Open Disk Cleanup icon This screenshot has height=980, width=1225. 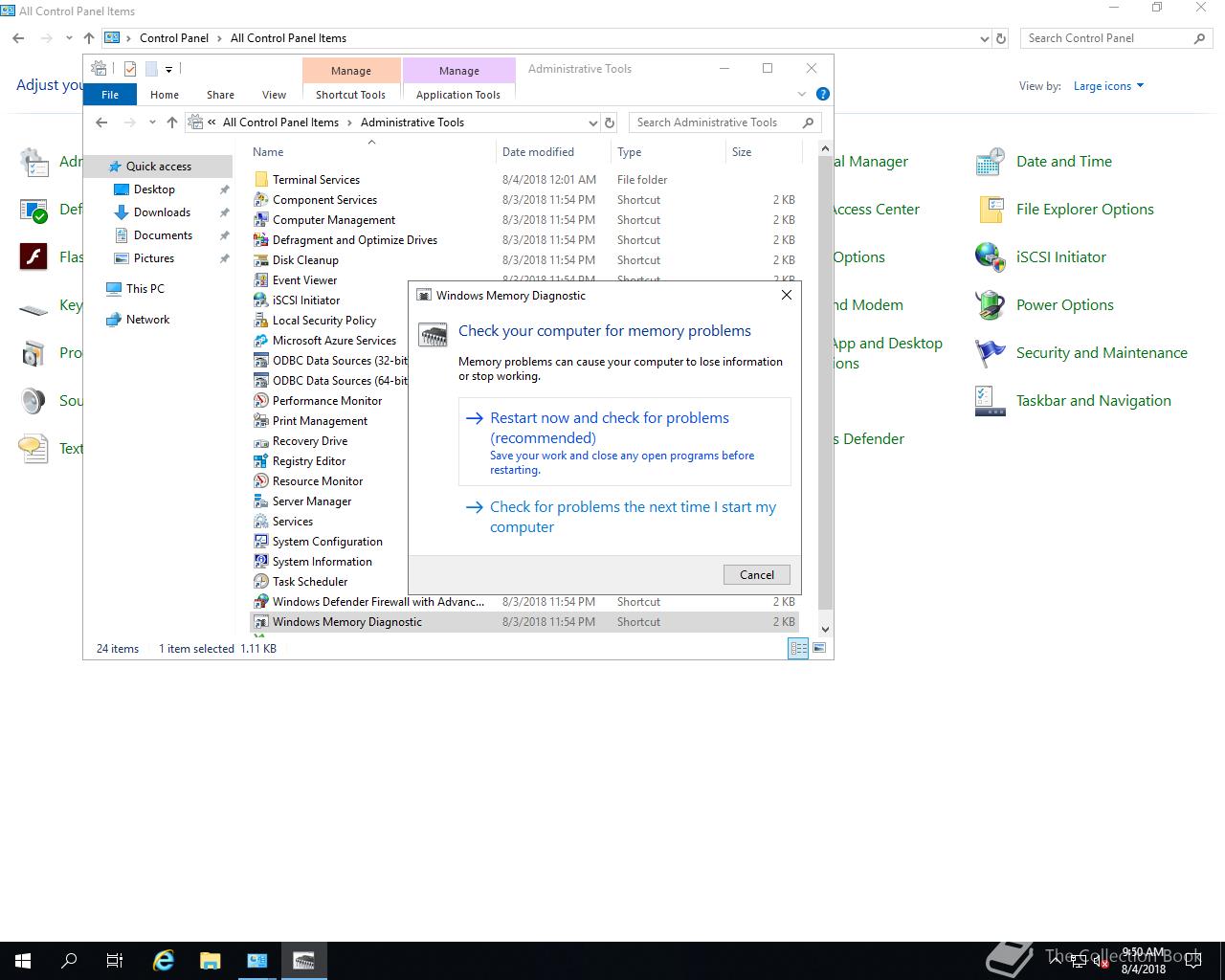click(260, 260)
